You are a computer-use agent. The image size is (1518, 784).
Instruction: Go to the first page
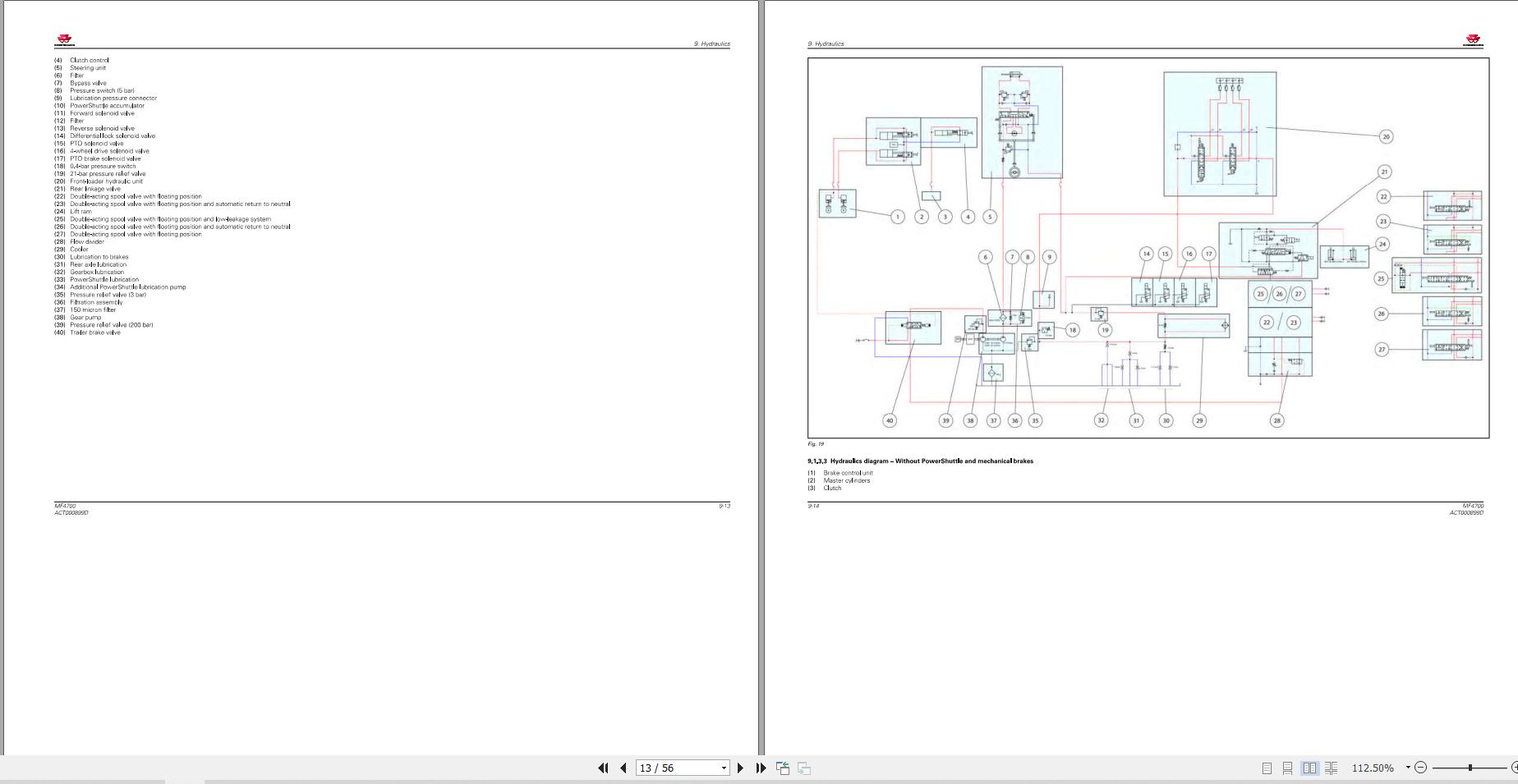click(x=603, y=768)
